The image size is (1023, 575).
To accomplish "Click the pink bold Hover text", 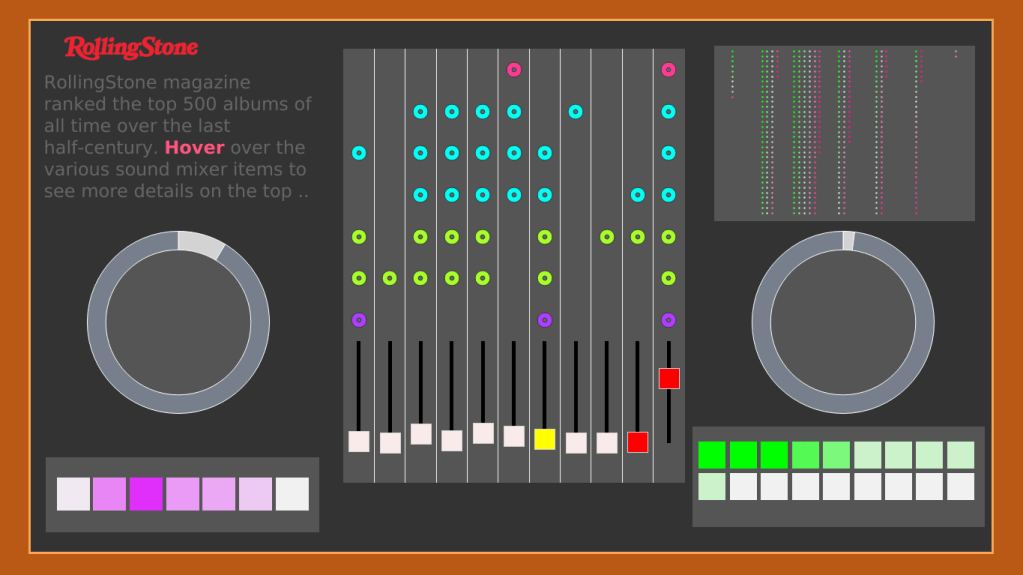I will (194, 148).
